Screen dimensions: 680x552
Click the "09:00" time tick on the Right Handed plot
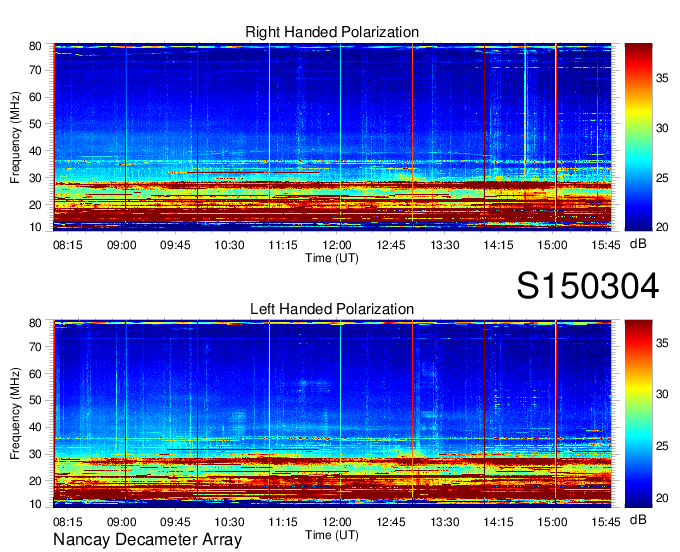coord(121,245)
